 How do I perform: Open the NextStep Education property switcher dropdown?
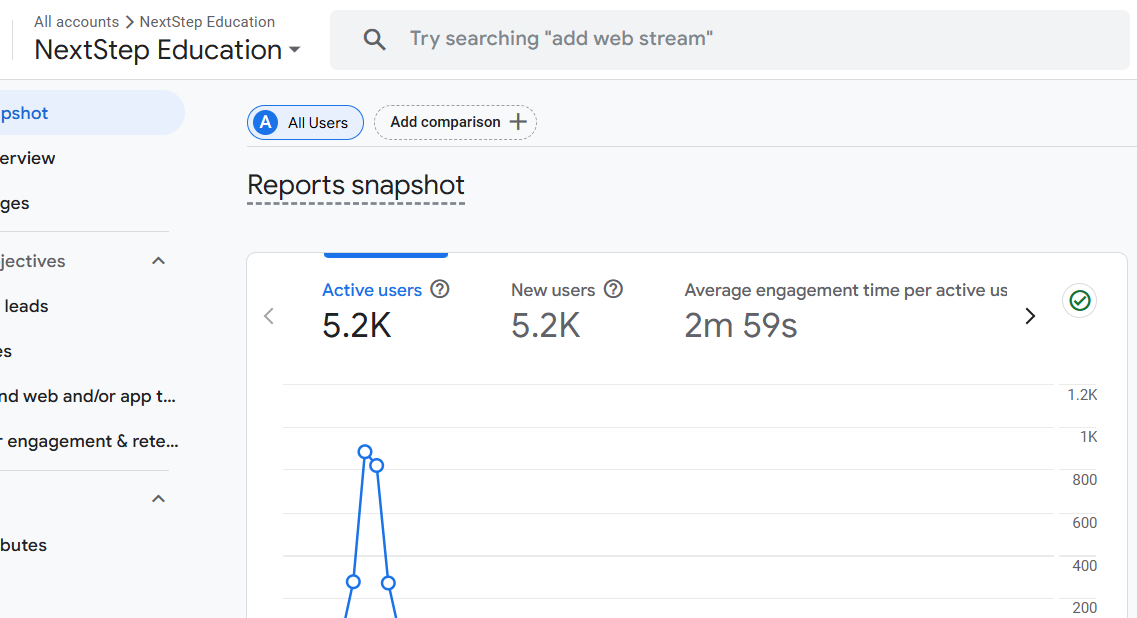pyautogui.click(x=294, y=50)
